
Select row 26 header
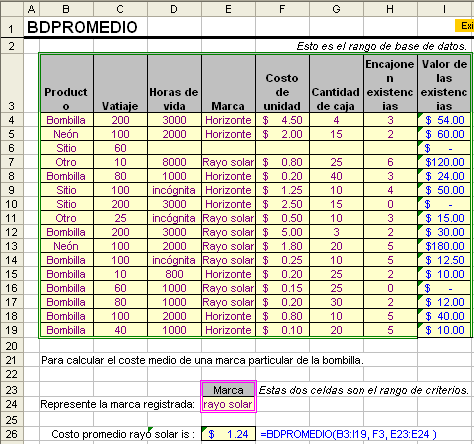(12, 434)
